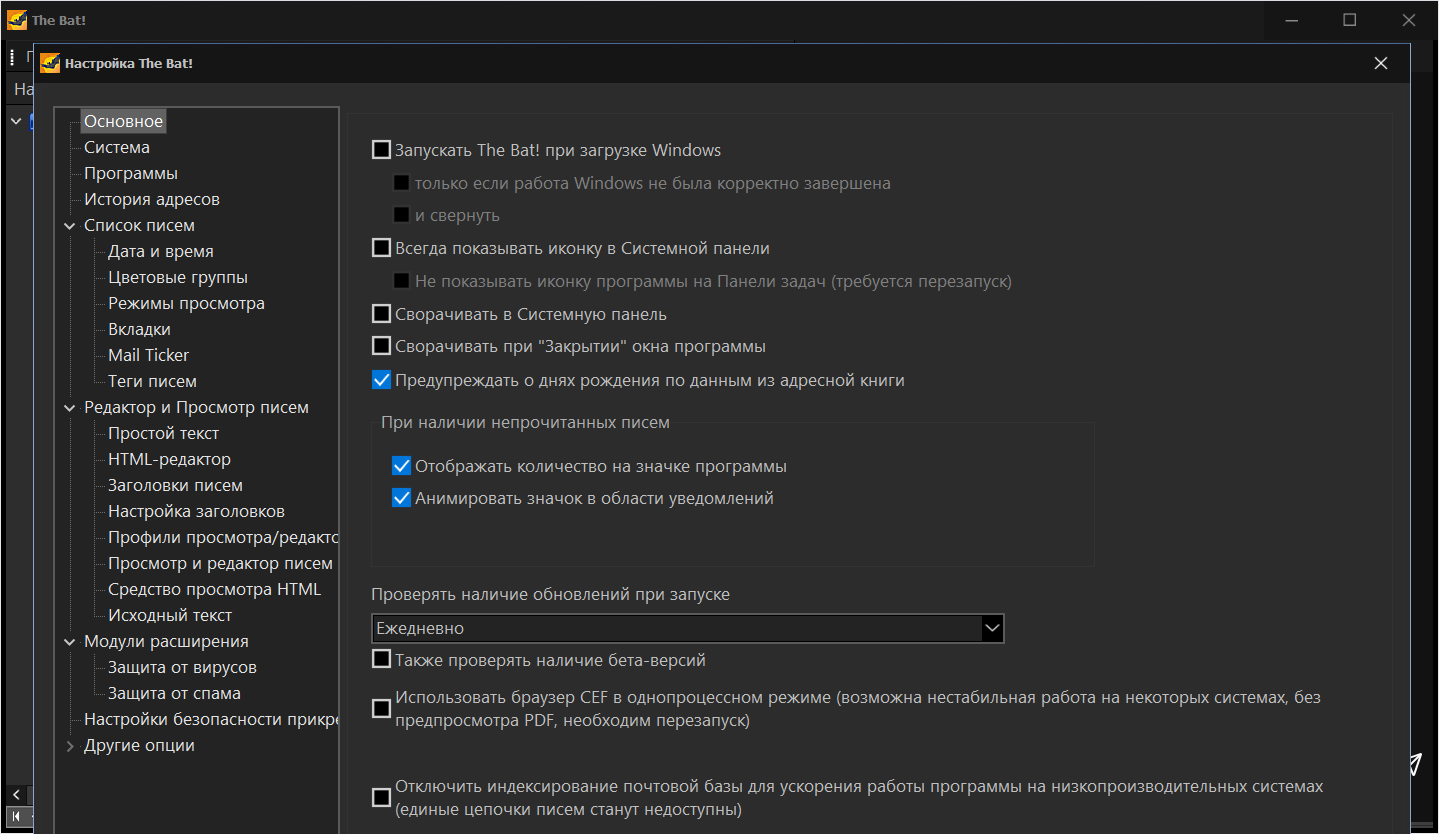This screenshot has height=834, width=1439.
Task: Select Настройки безопасности прикреплённых файлов item
Action: click(x=211, y=719)
